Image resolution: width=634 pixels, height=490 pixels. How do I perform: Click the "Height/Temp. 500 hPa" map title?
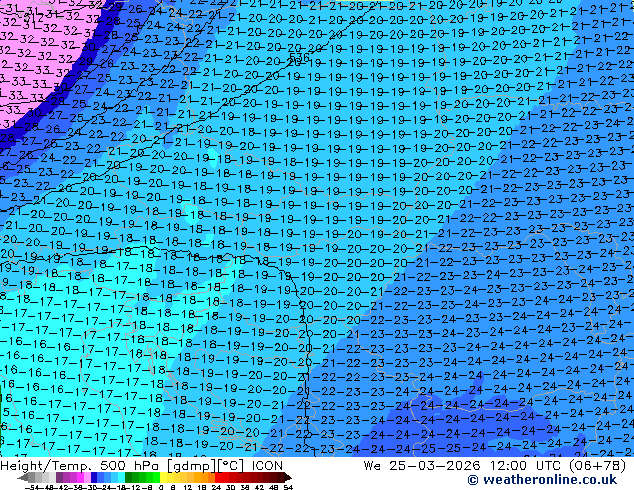click(82, 466)
